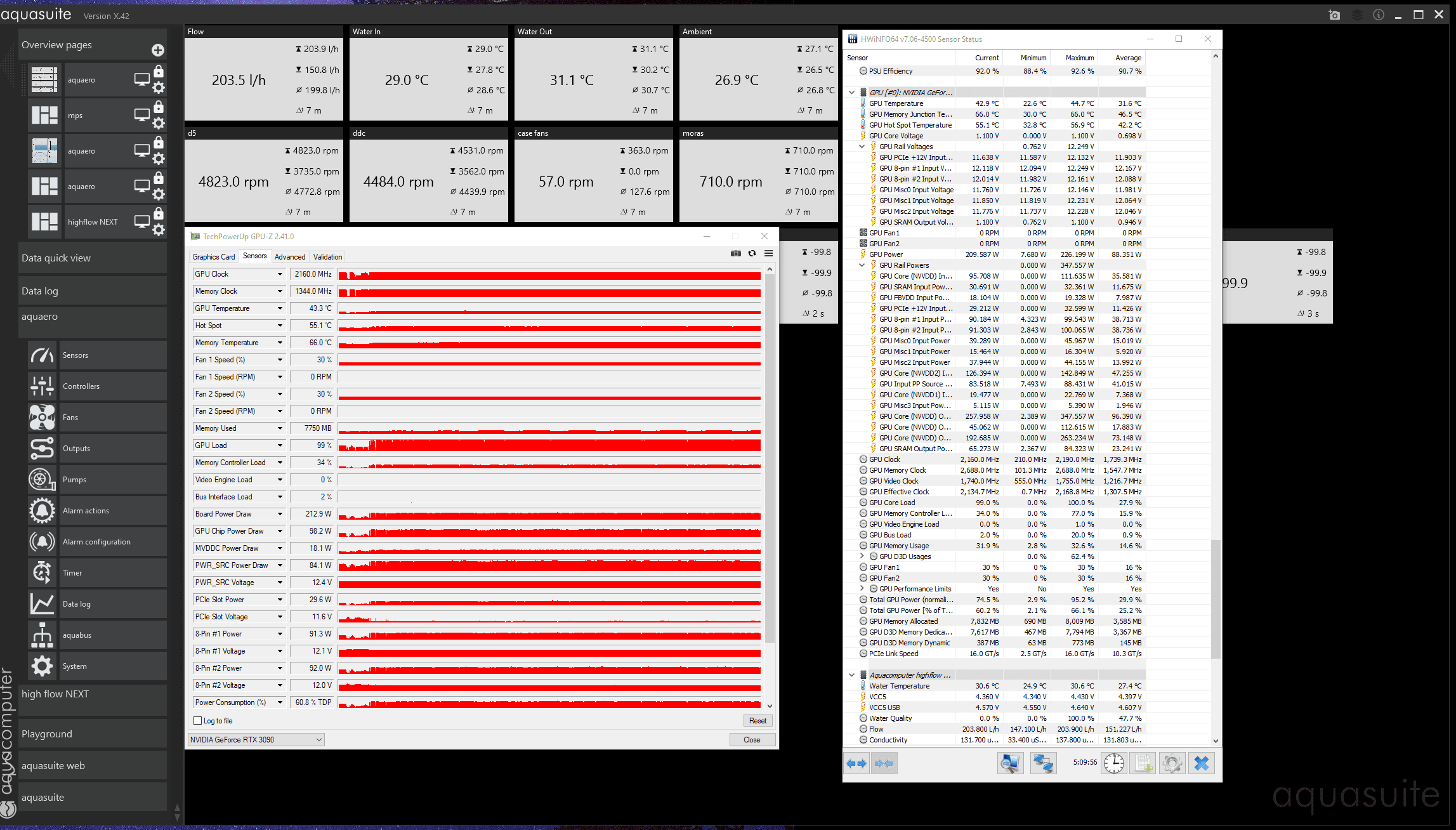
Task: Click the HWiNFO sensor list scrollbar
Action: coord(1216,599)
